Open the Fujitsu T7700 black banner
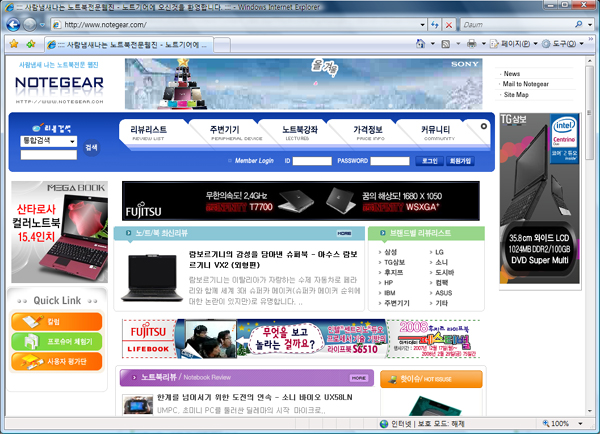Screen dimensions: 600x434 coord(300,201)
